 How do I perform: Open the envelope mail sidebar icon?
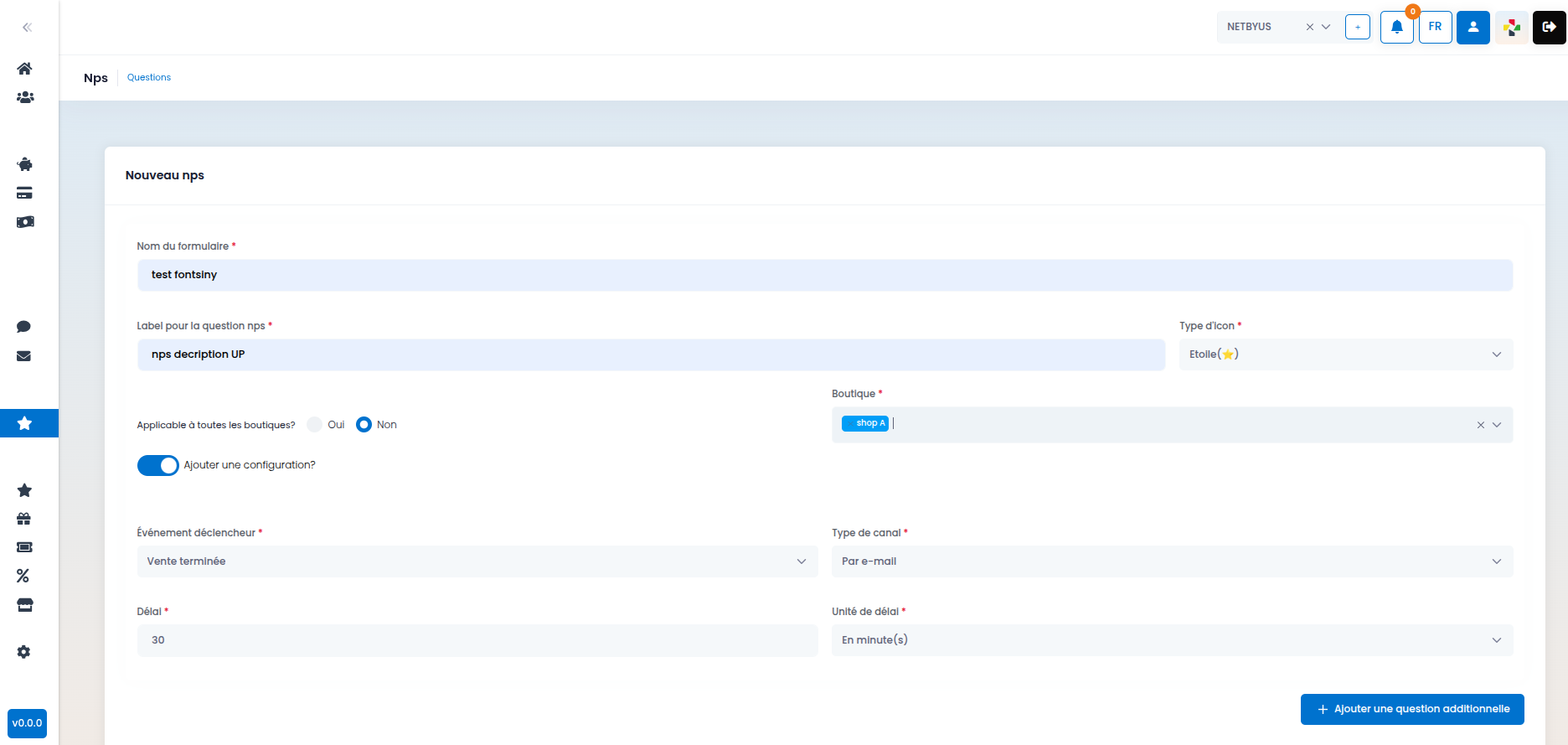[24, 356]
